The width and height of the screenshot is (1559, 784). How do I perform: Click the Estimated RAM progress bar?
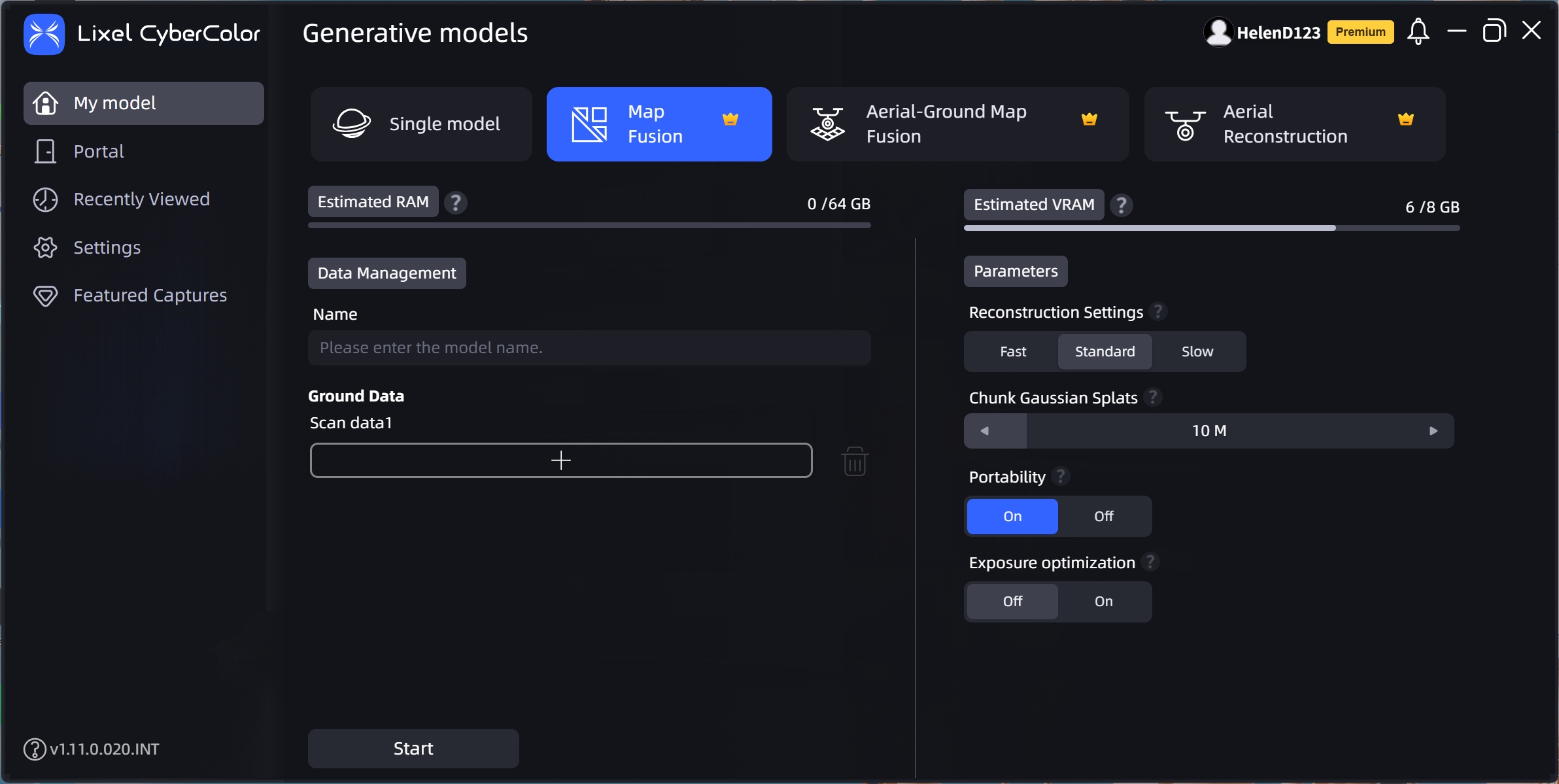pyautogui.click(x=589, y=226)
